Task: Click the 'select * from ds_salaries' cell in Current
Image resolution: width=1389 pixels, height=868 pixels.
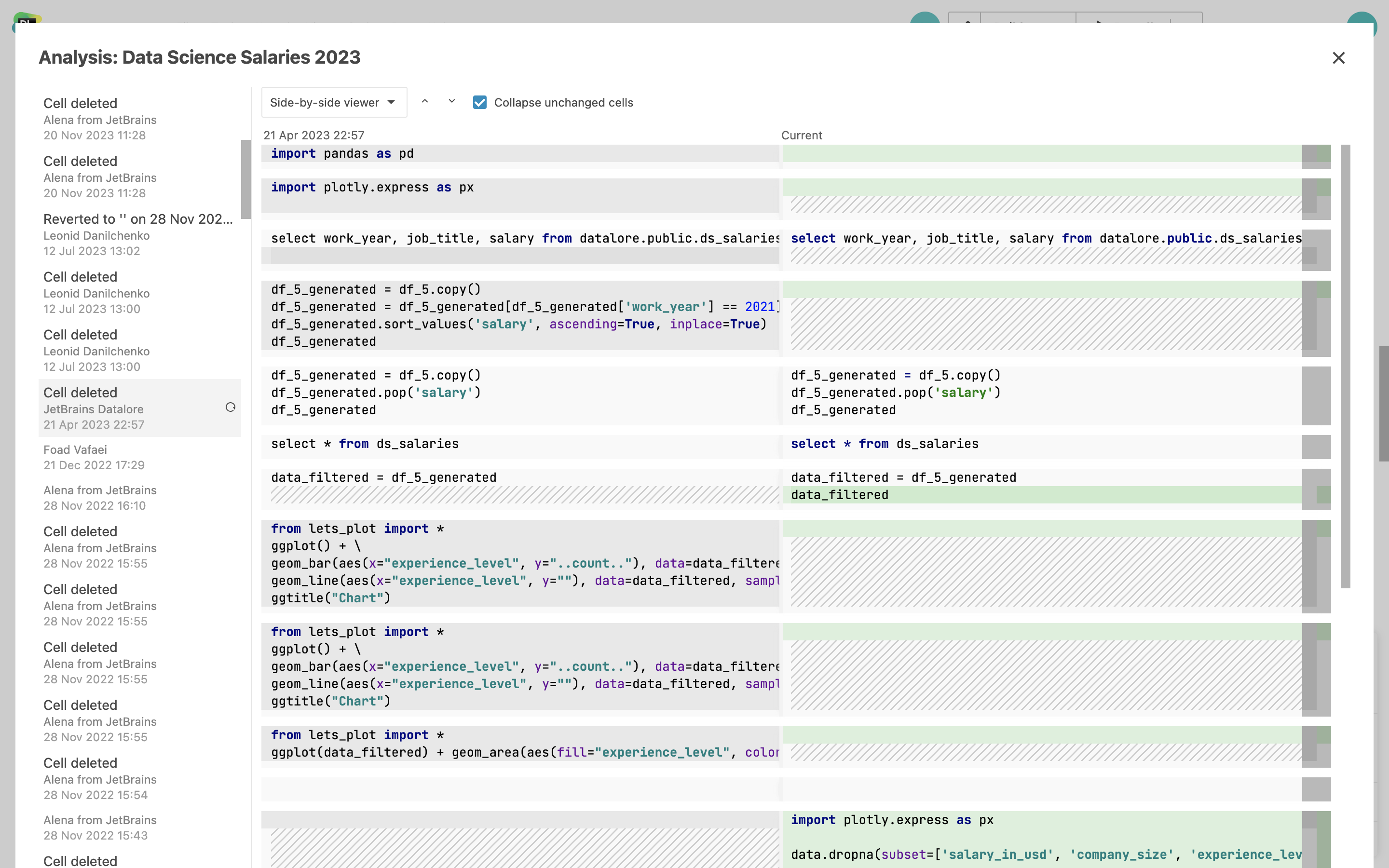Action: [x=884, y=444]
